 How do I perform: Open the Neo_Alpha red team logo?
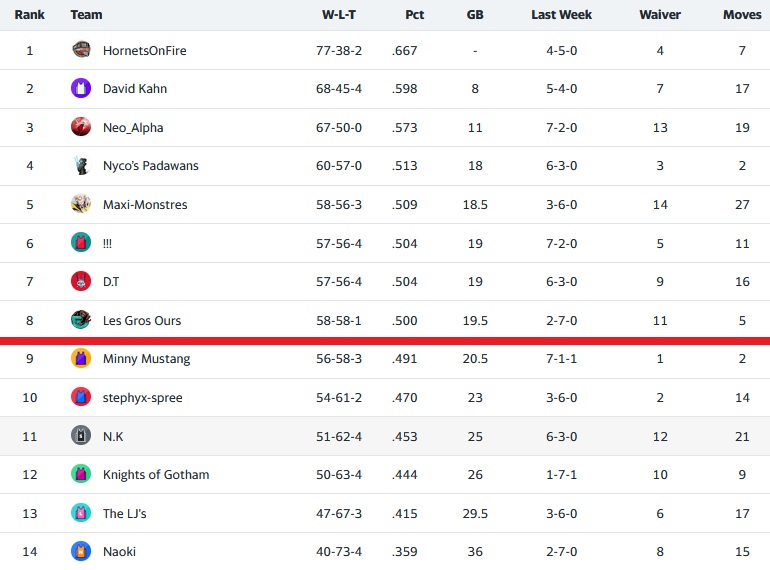[81, 127]
